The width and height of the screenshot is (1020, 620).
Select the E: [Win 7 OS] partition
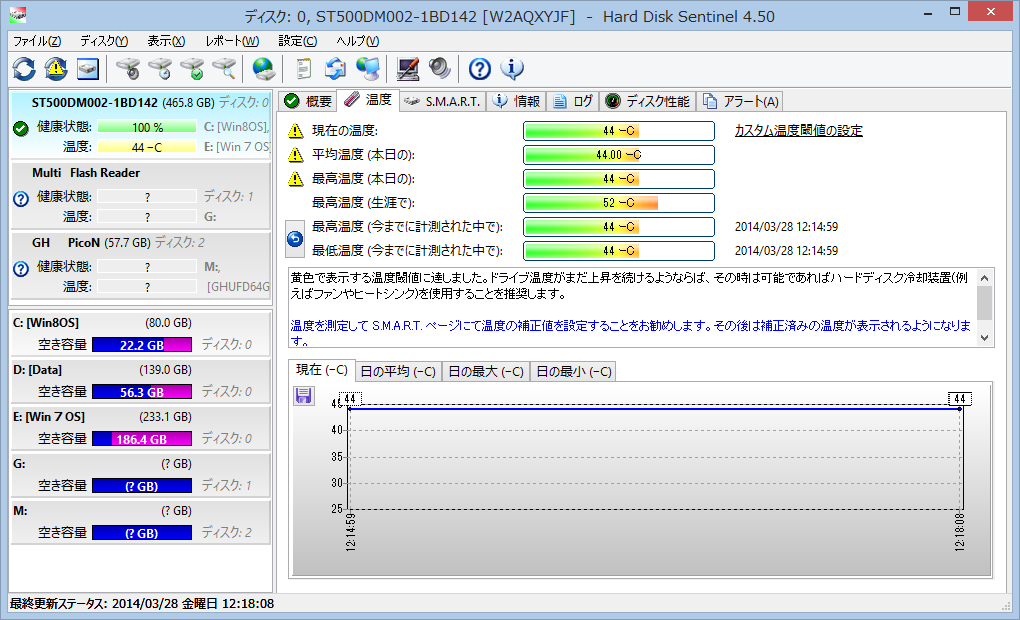141,427
